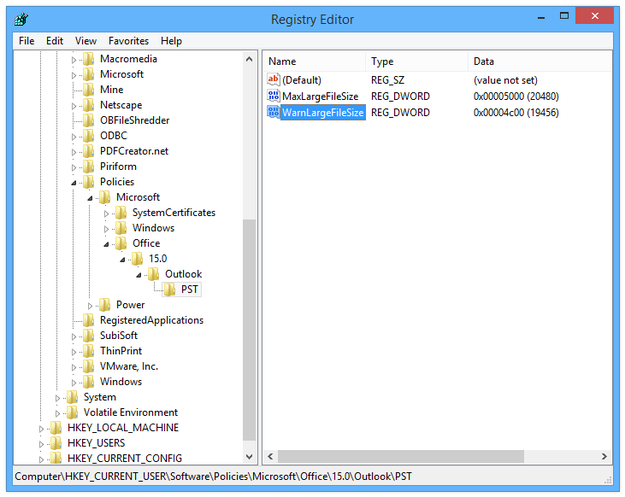
Task: Click the SubiSoft folder icon
Action: 88,336
